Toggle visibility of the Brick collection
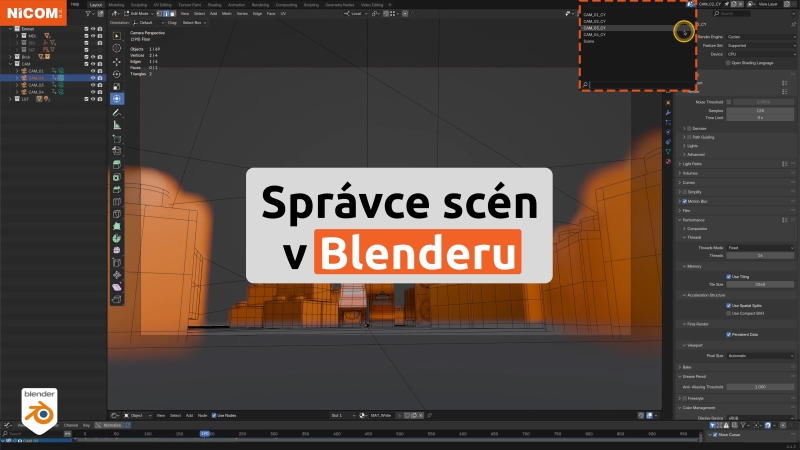 click(x=93, y=57)
